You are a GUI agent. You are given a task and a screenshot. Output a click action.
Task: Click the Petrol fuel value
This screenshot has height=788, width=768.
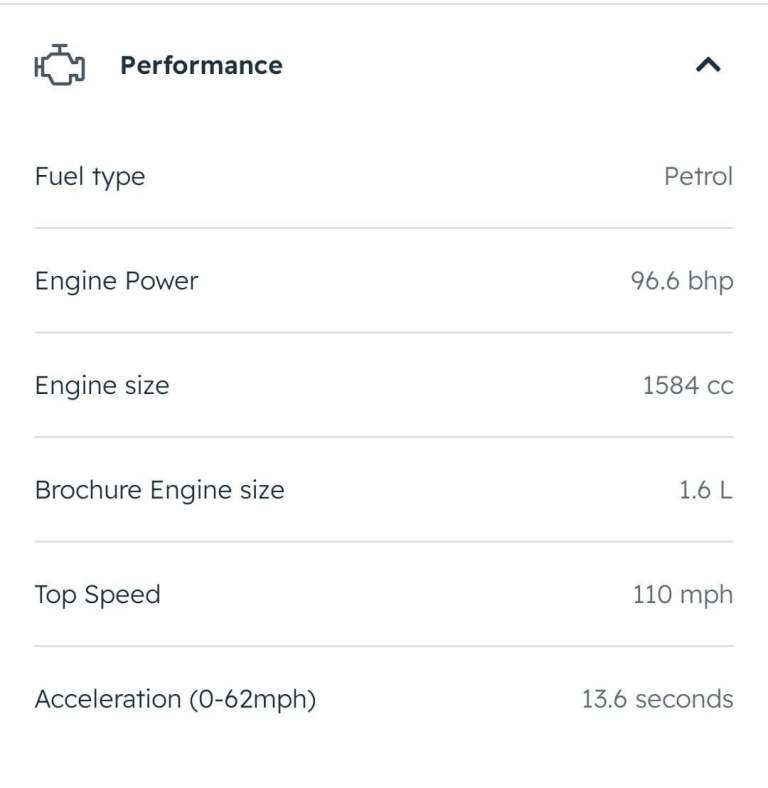698,177
